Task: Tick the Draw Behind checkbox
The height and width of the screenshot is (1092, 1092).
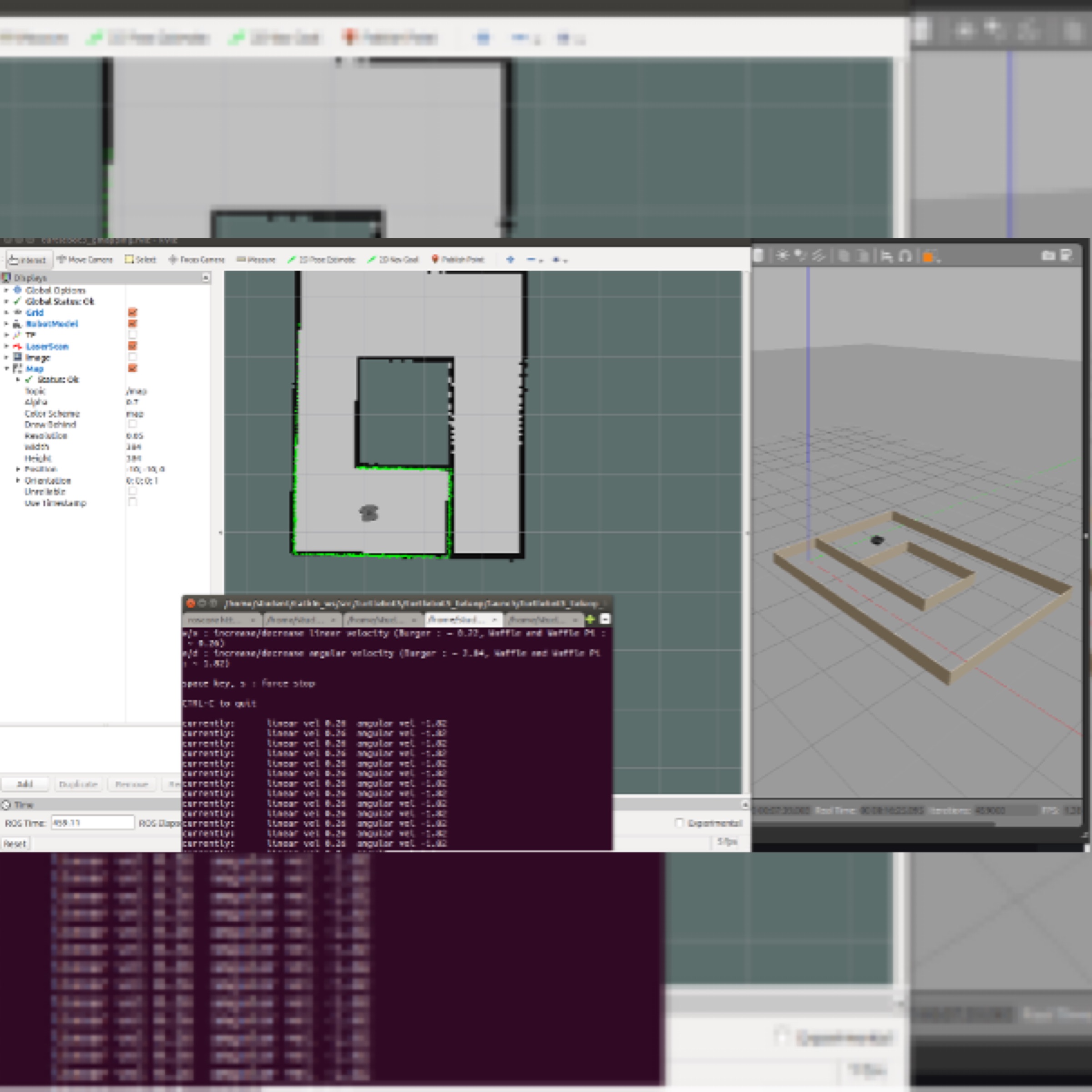Action: pos(133,425)
